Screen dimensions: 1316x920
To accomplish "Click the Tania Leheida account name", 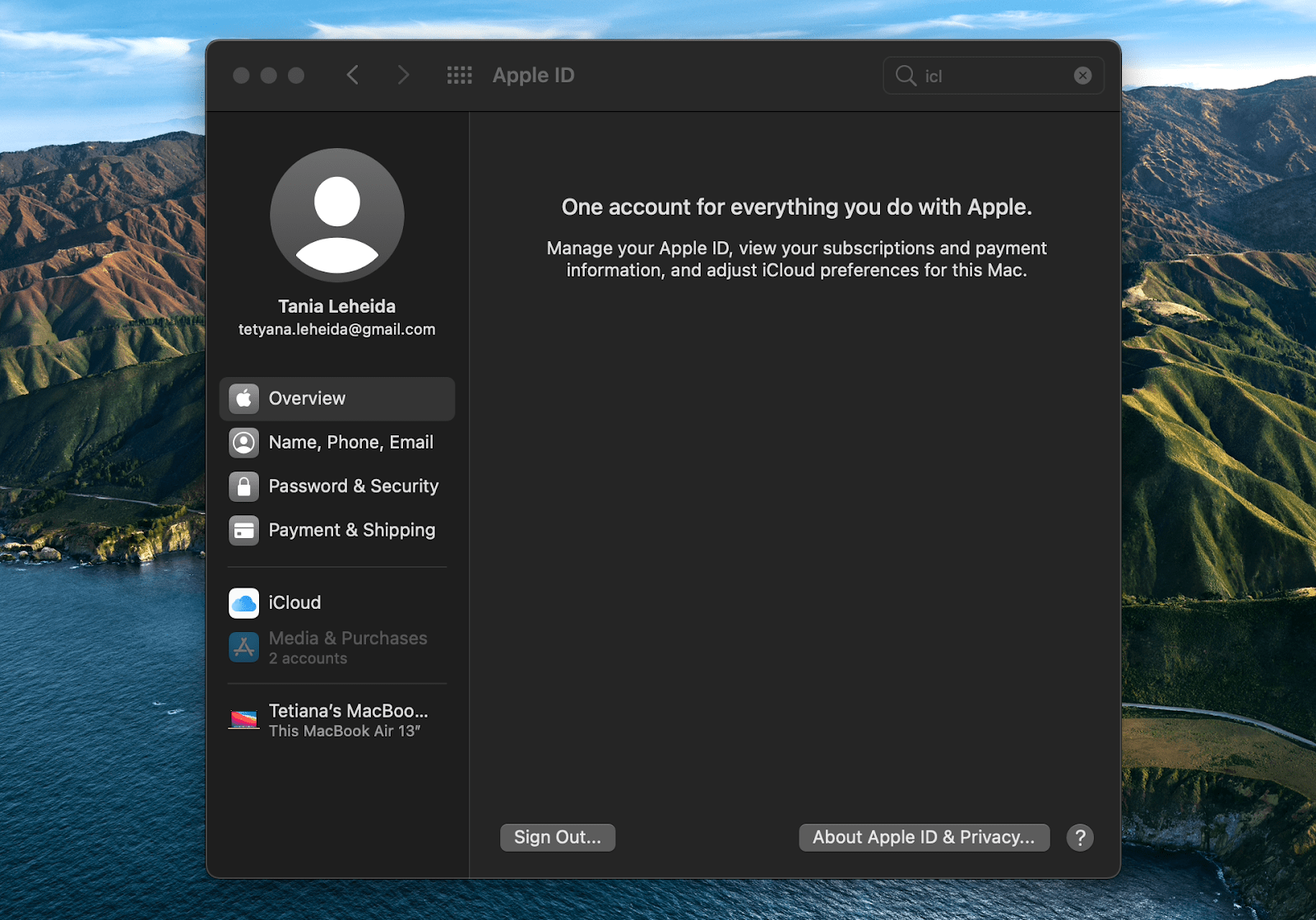I will pos(337,306).
